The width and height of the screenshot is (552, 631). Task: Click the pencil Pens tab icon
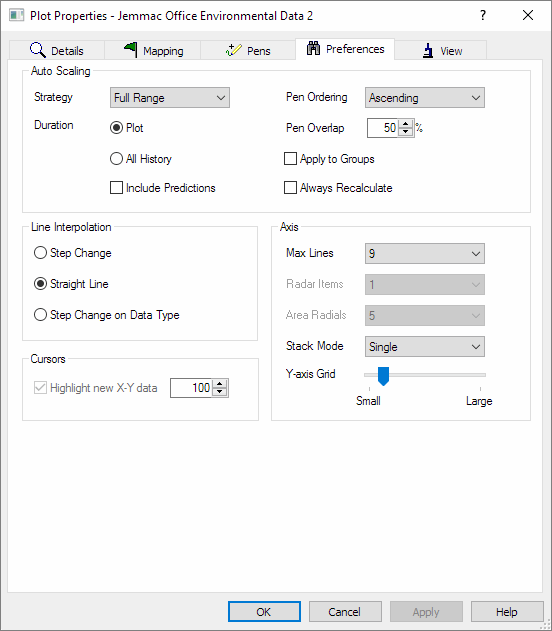click(x=233, y=50)
